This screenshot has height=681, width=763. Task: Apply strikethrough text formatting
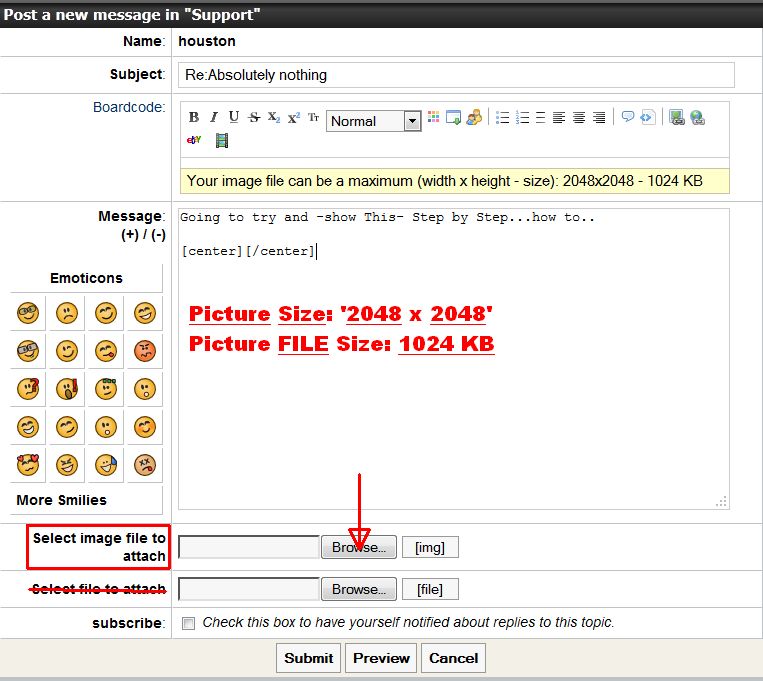click(253, 117)
